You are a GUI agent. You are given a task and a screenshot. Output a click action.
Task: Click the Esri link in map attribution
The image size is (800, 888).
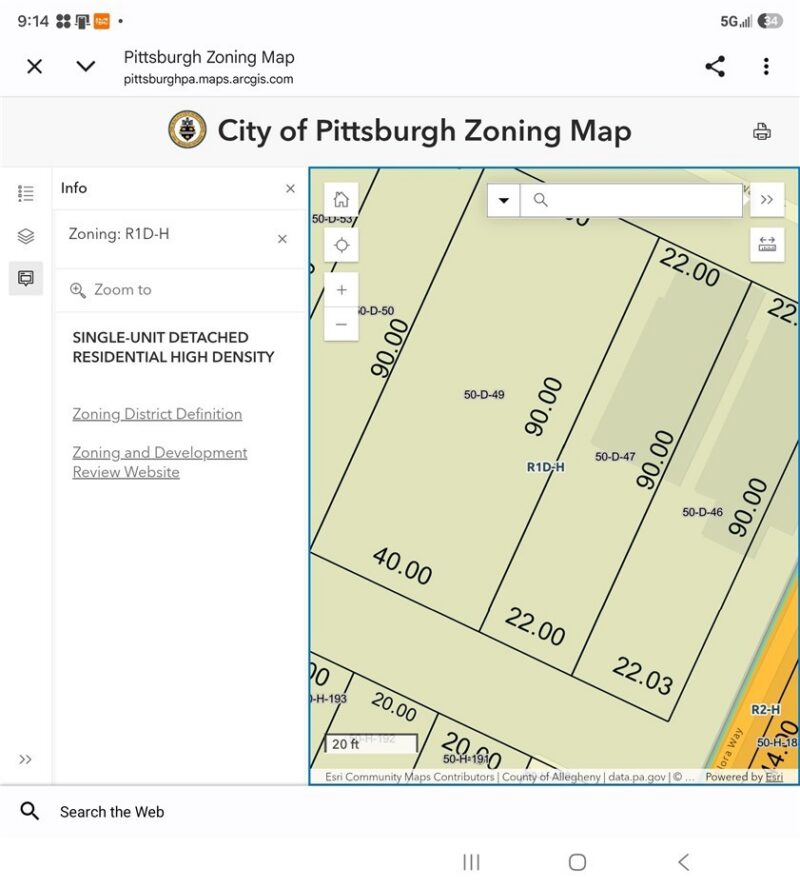pyautogui.click(x=774, y=777)
